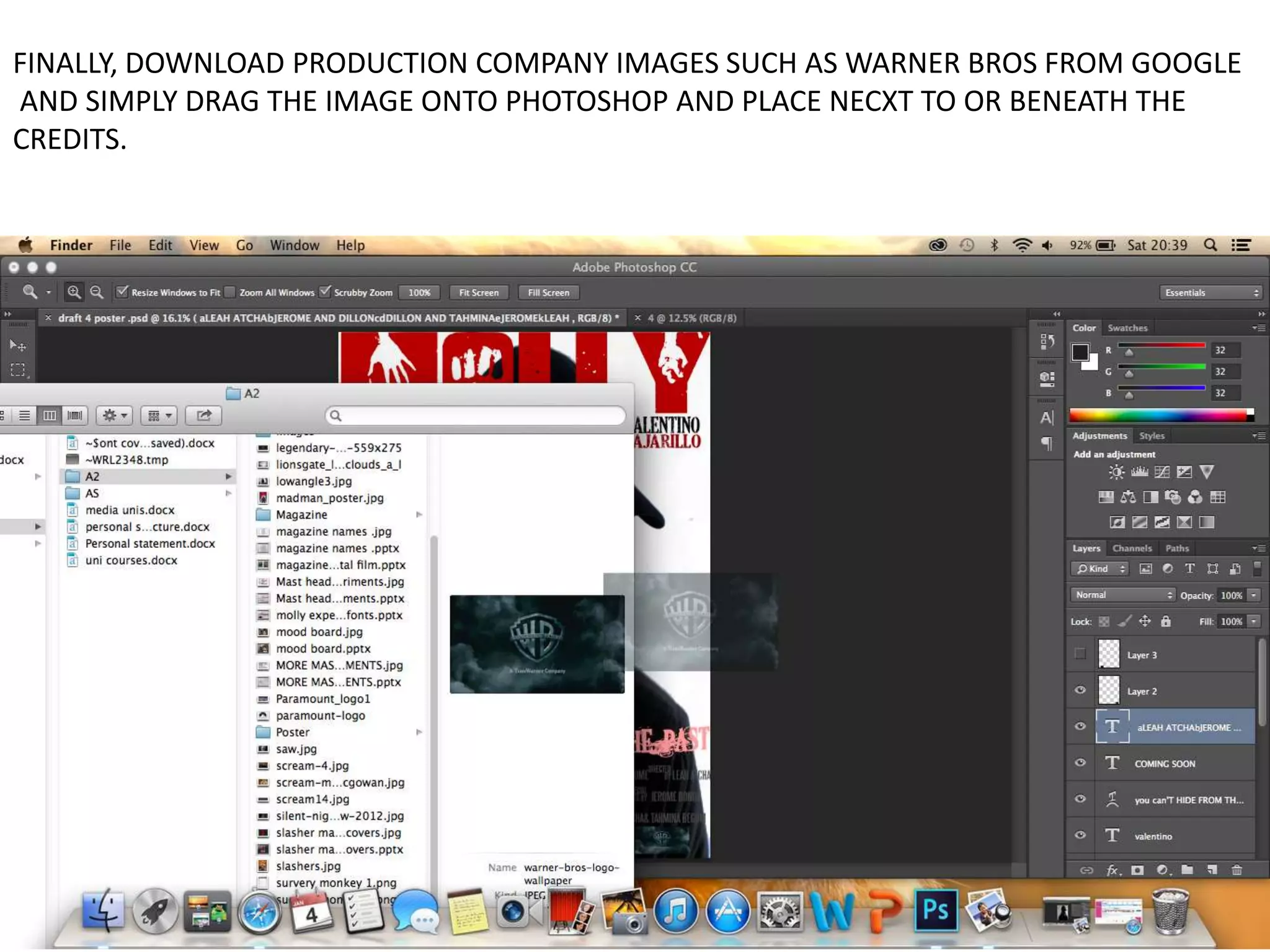Open the Fill dropdown arrow

[x=1254, y=621]
